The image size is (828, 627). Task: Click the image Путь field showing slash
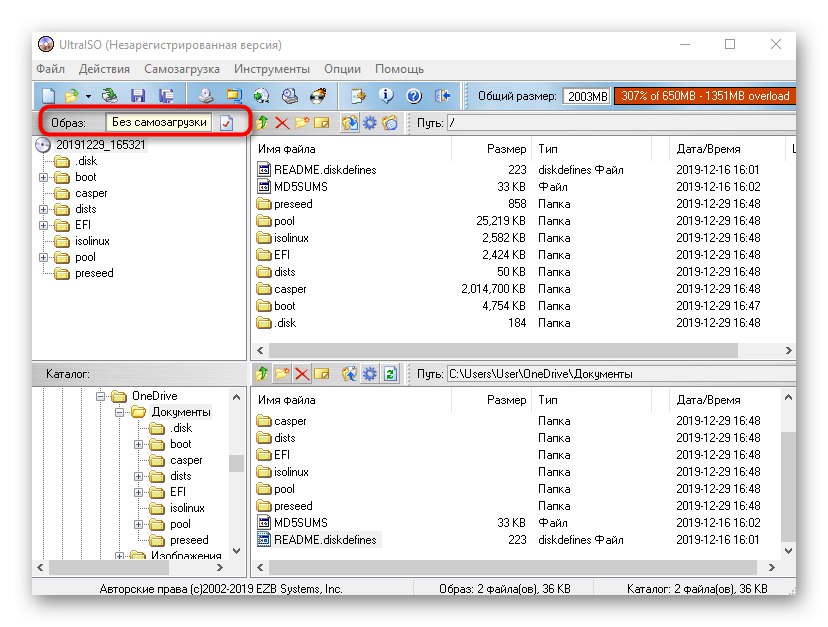pyautogui.click(x=622, y=123)
